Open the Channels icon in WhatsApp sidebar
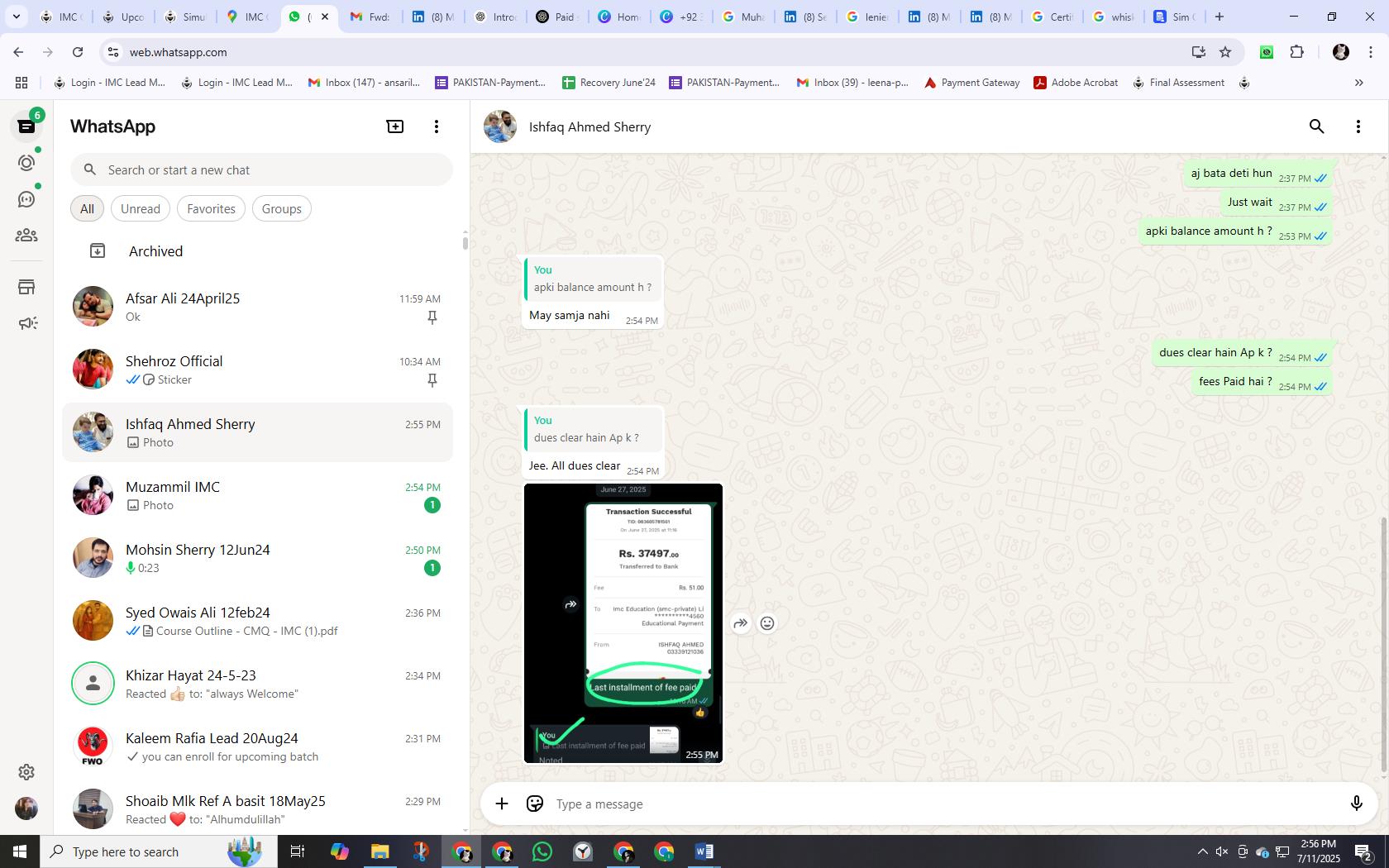The height and width of the screenshot is (868, 1389). [x=26, y=199]
